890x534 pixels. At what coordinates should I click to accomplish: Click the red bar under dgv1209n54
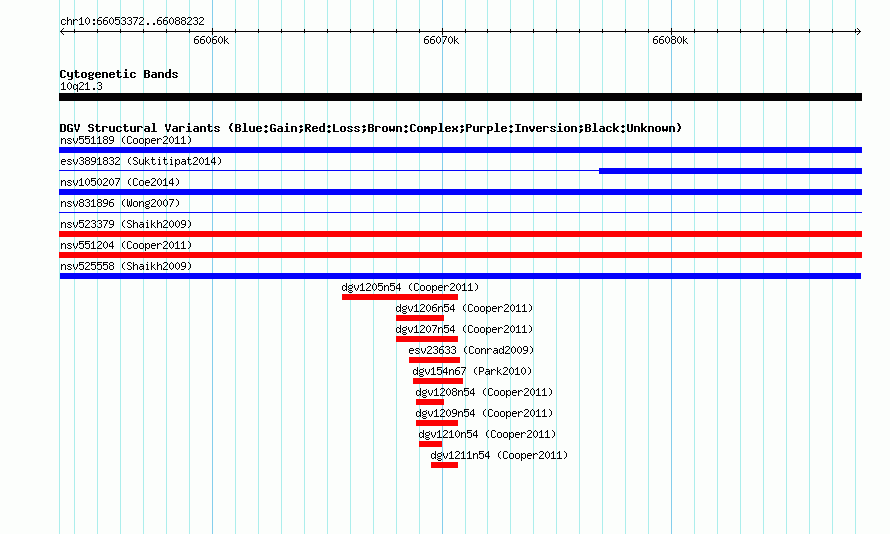(437, 423)
